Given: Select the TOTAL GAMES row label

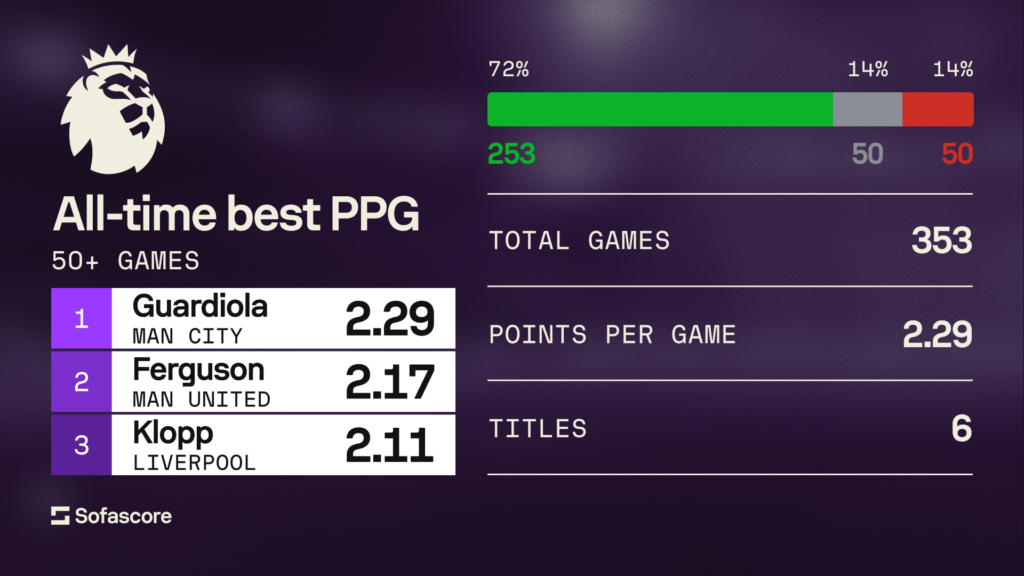Looking at the screenshot, I should (579, 240).
